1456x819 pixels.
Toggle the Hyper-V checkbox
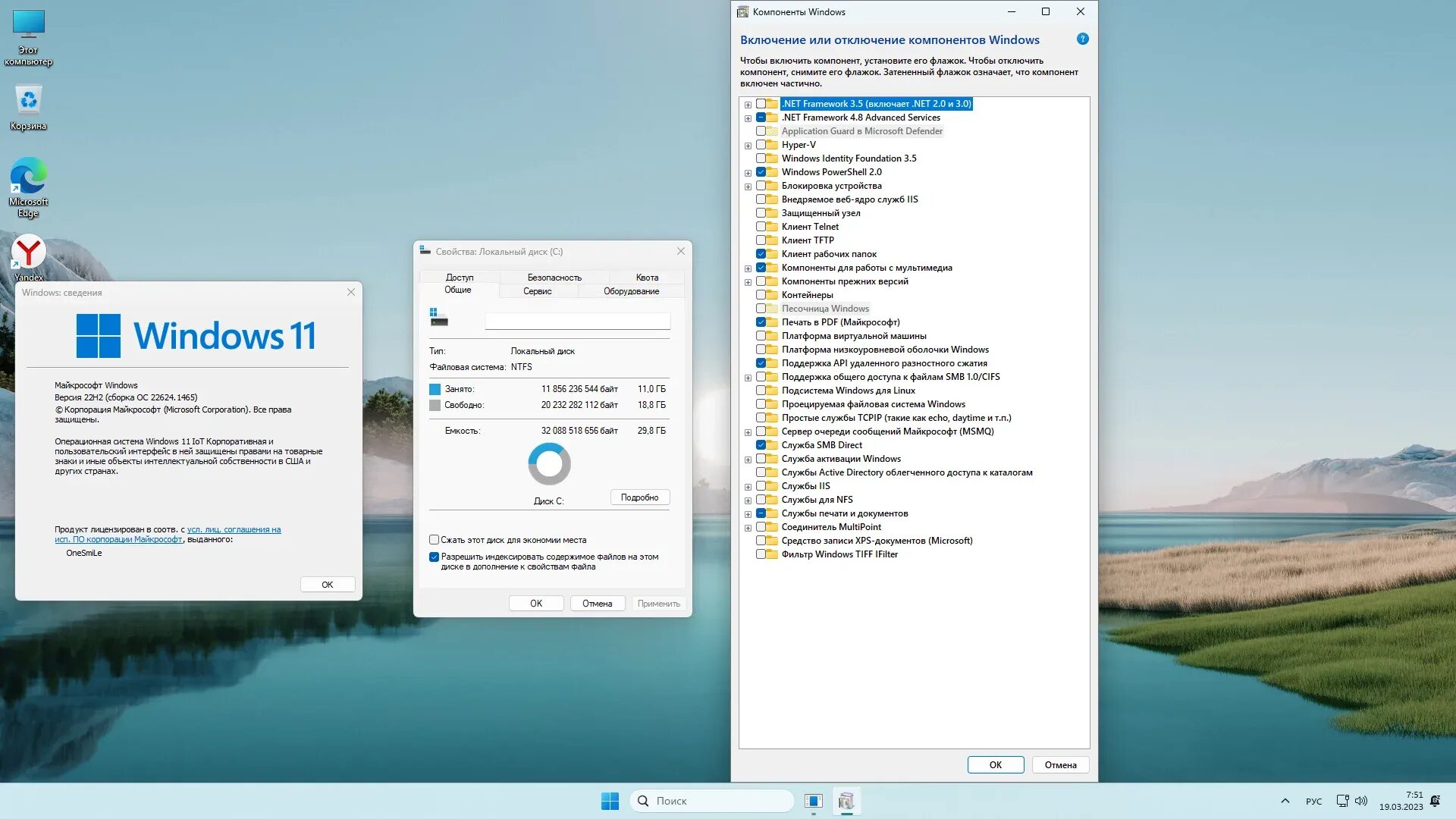click(761, 145)
